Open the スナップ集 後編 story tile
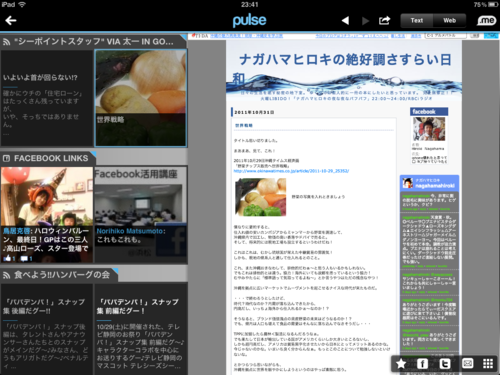 pos(46,329)
